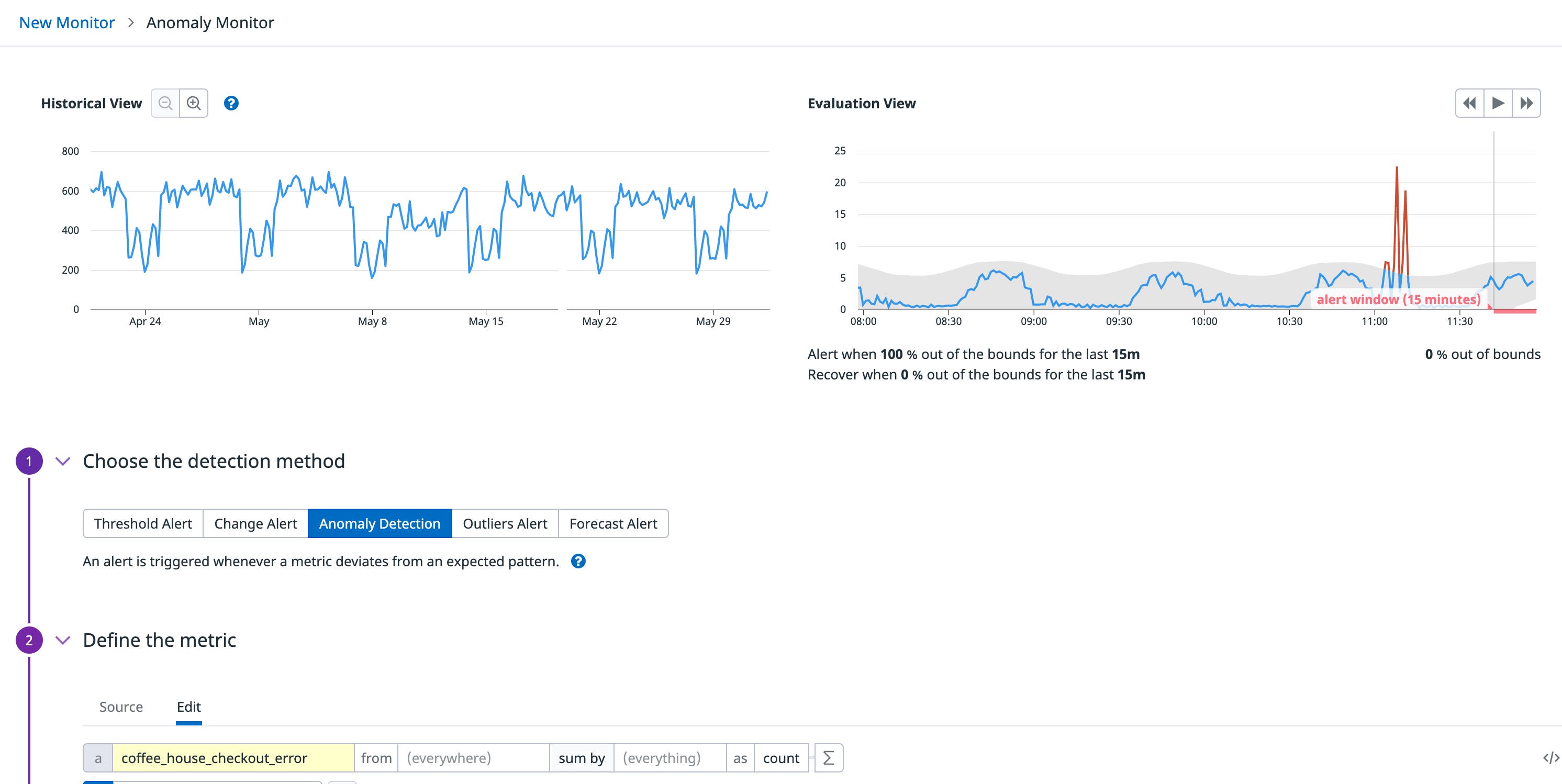
Task: Open the Historical View help tooltip
Action: (x=231, y=103)
